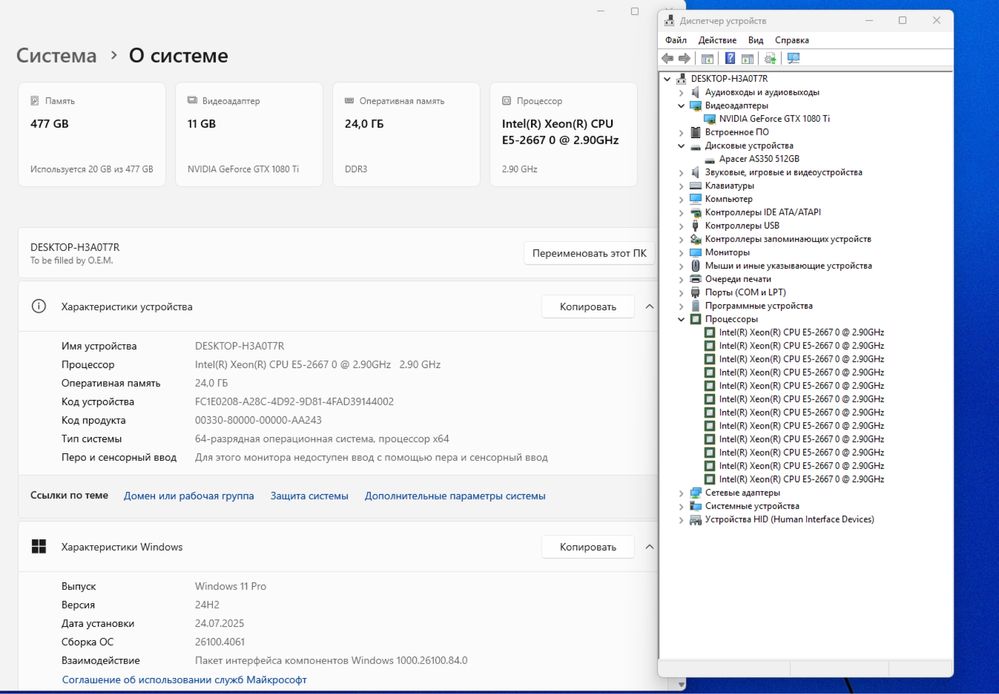Click the Видеоадаптер 11 GB card
999x694 pixels.
pyautogui.click(x=249, y=134)
